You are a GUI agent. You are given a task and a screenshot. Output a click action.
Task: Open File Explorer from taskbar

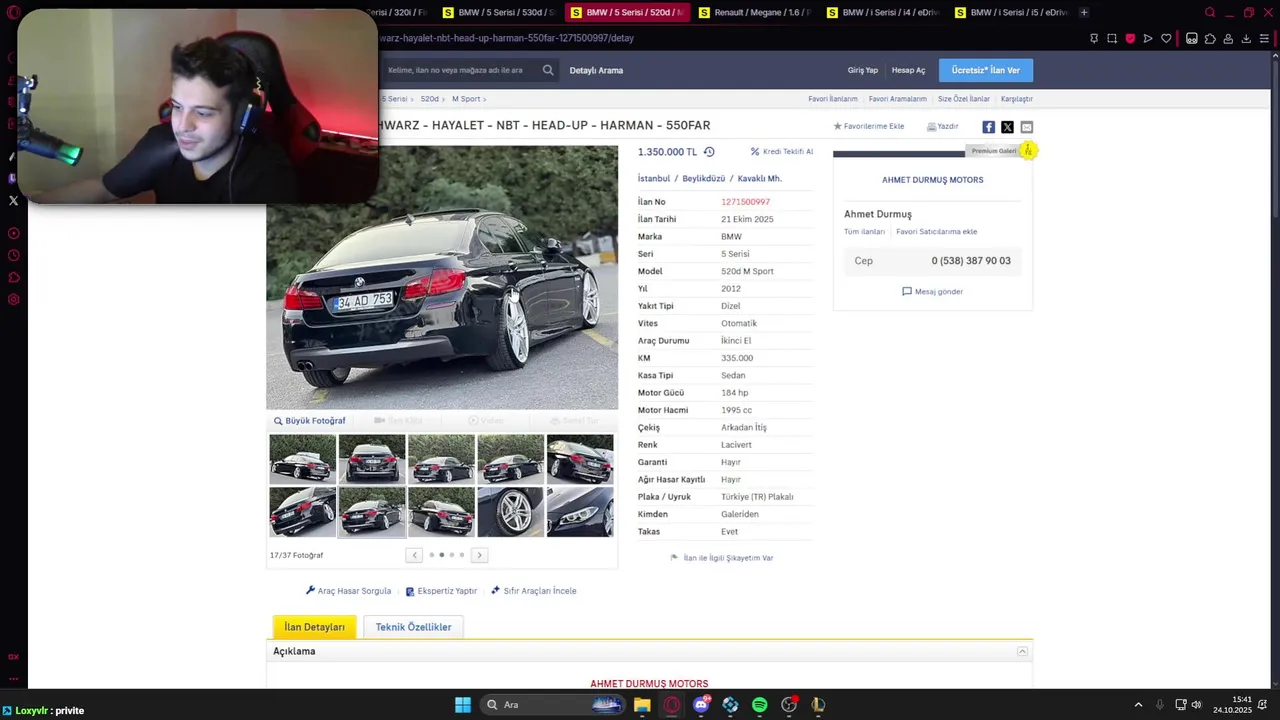[642, 705]
